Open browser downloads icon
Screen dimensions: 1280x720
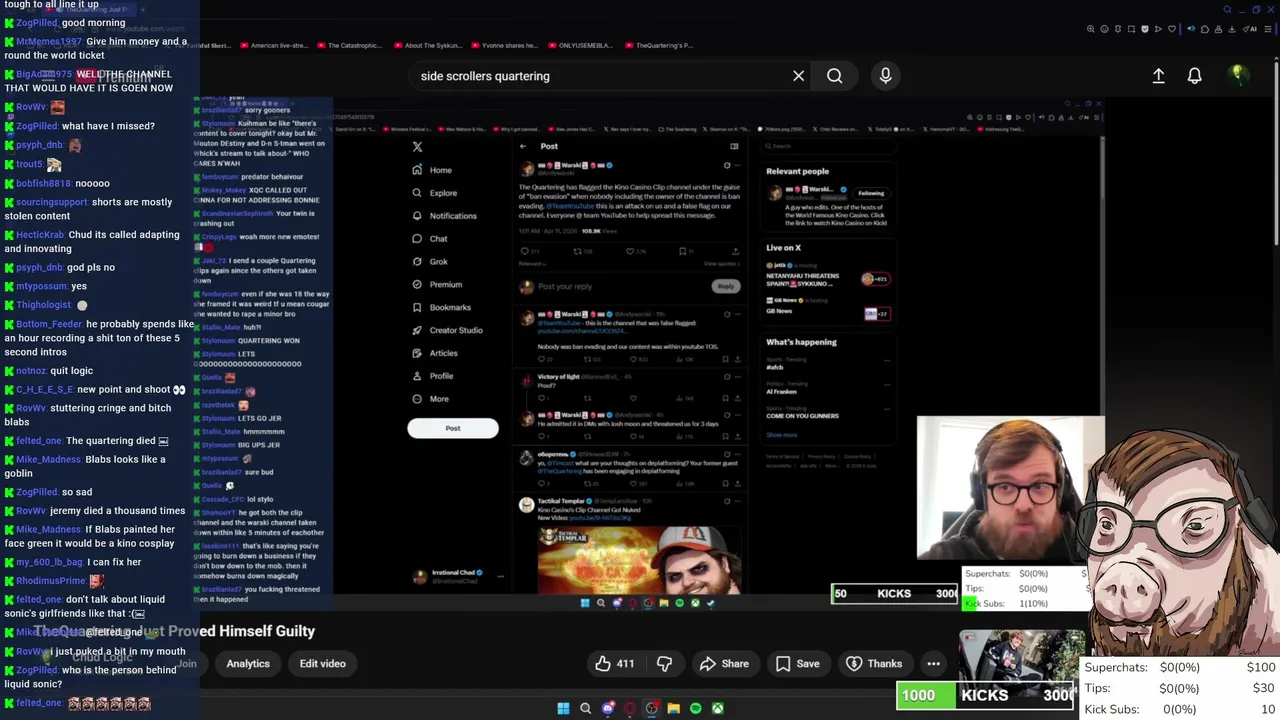click(1231, 29)
